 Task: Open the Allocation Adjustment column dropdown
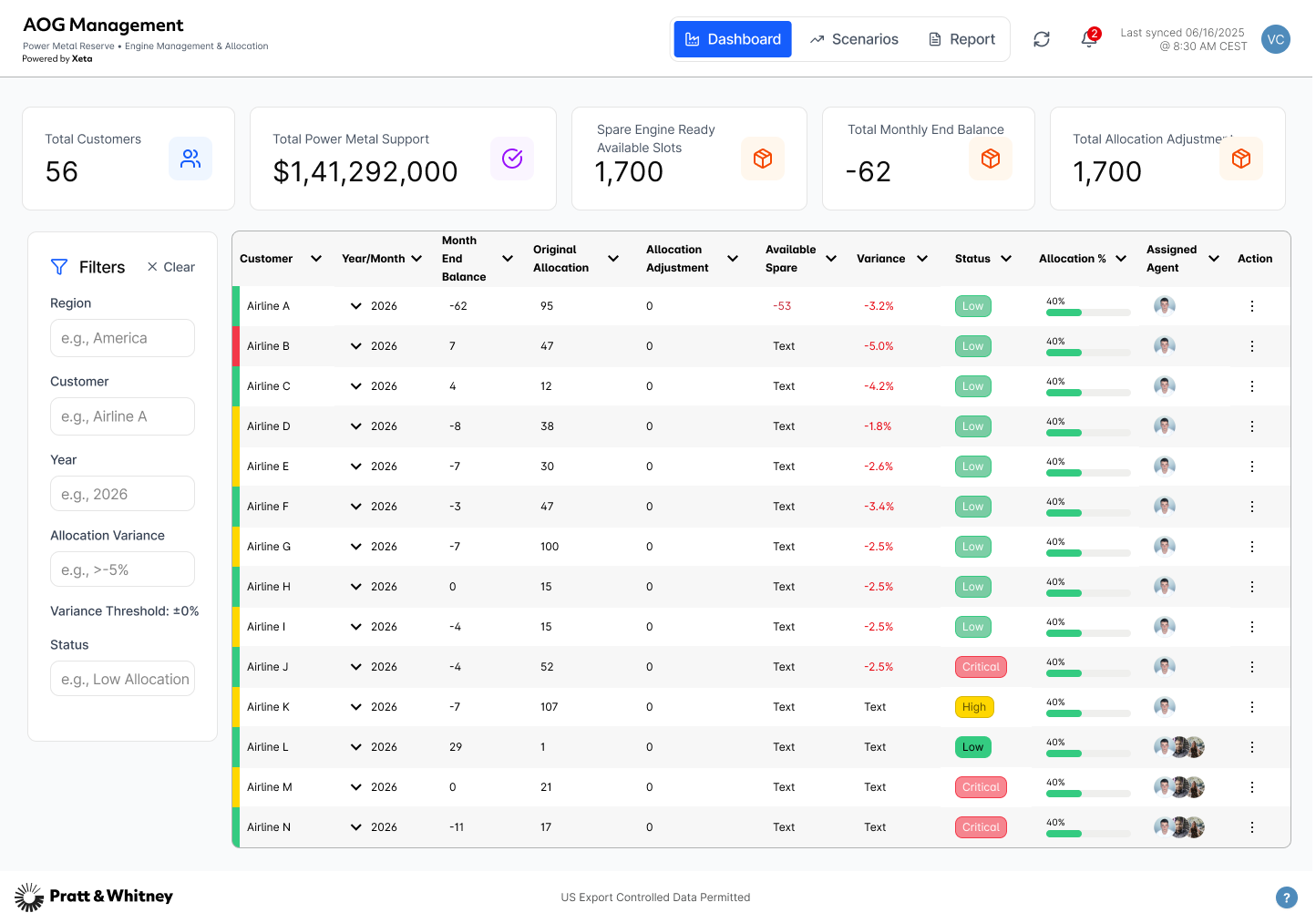[x=733, y=259]
